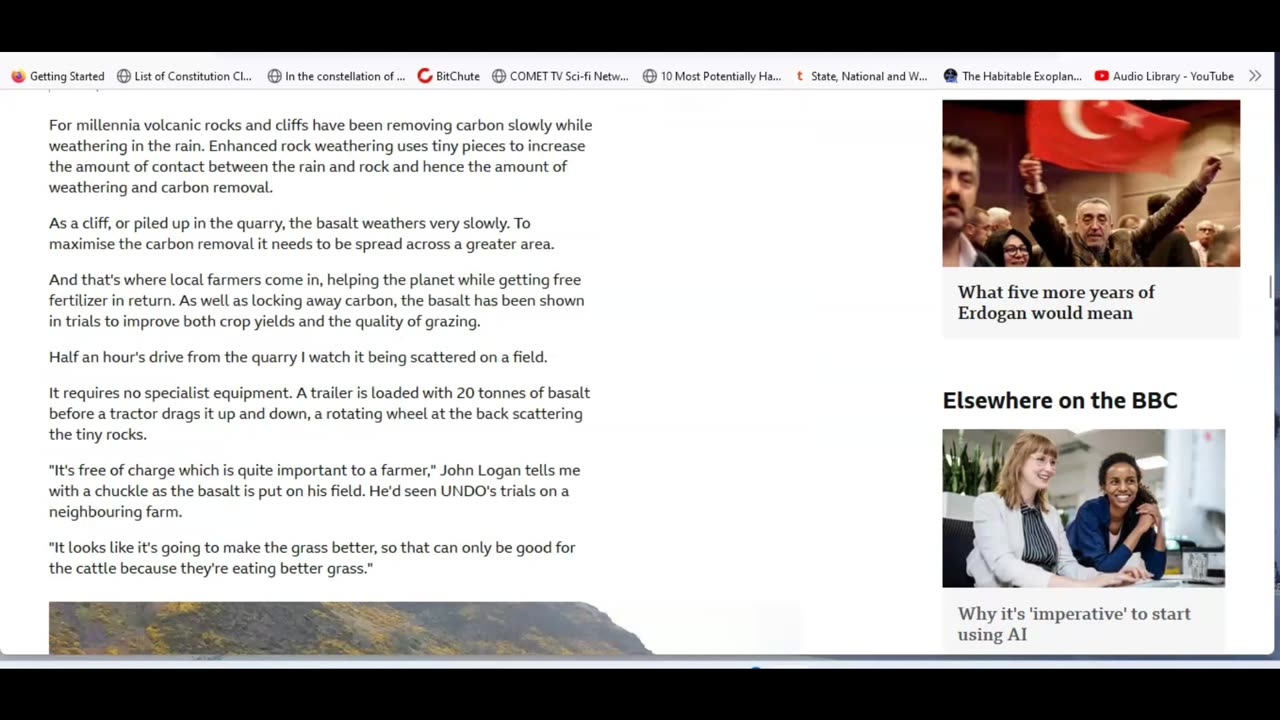Click the State, National bookmark favicon
The image size is (1280, 720).
800,76
